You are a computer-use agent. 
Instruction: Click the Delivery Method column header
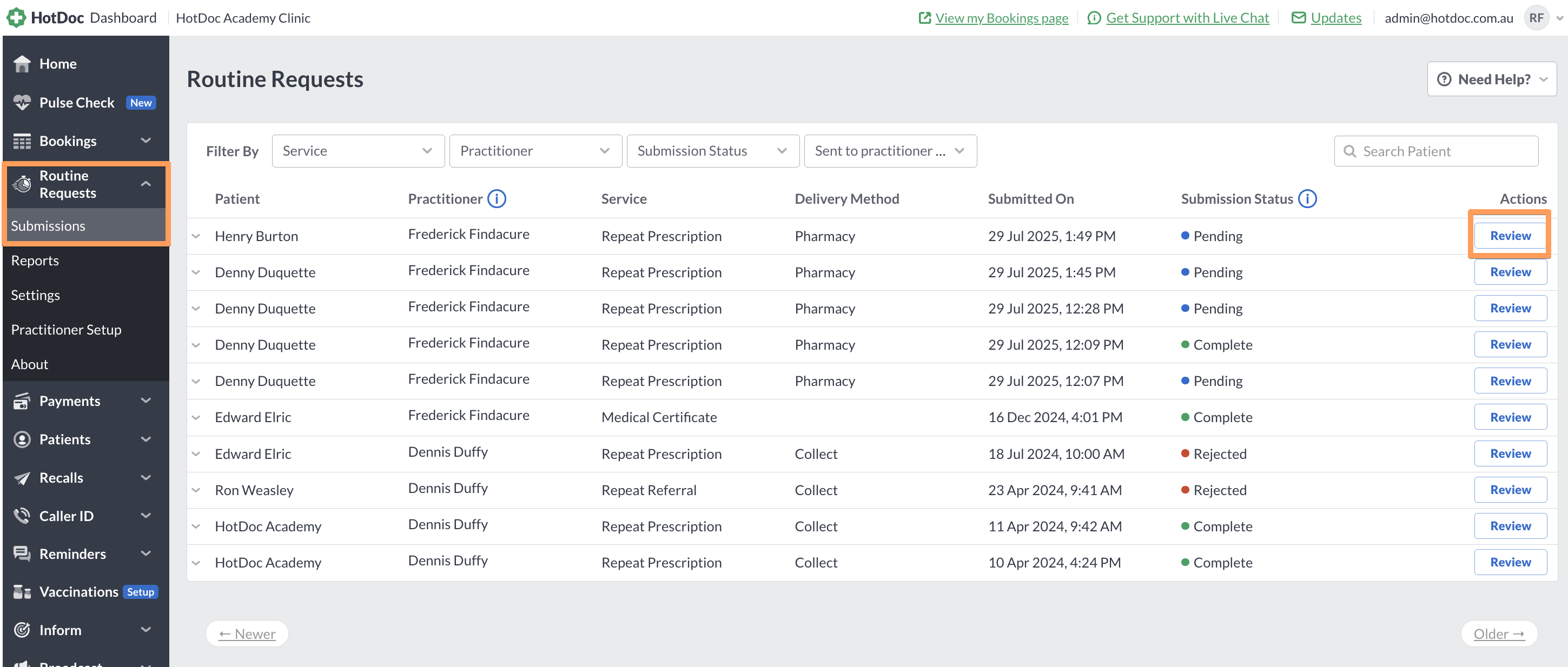(846, 199)
